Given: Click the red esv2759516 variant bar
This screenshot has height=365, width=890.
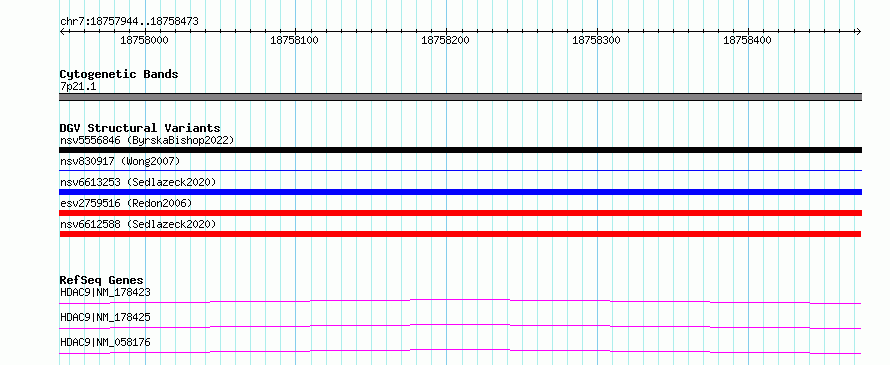Looking at the screenshot, I should click(460, 213).
